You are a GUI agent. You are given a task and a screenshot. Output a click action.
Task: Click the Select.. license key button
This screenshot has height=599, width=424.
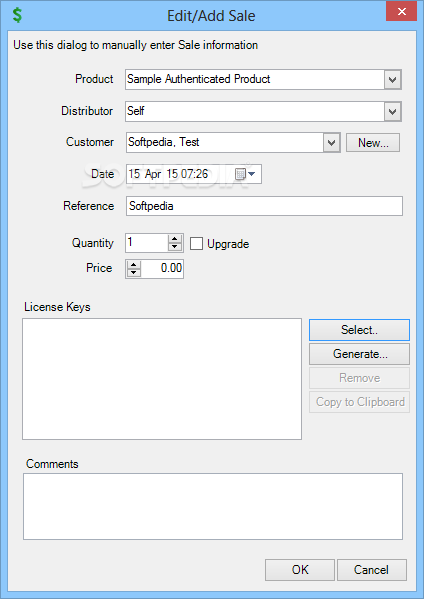(359, 330)
